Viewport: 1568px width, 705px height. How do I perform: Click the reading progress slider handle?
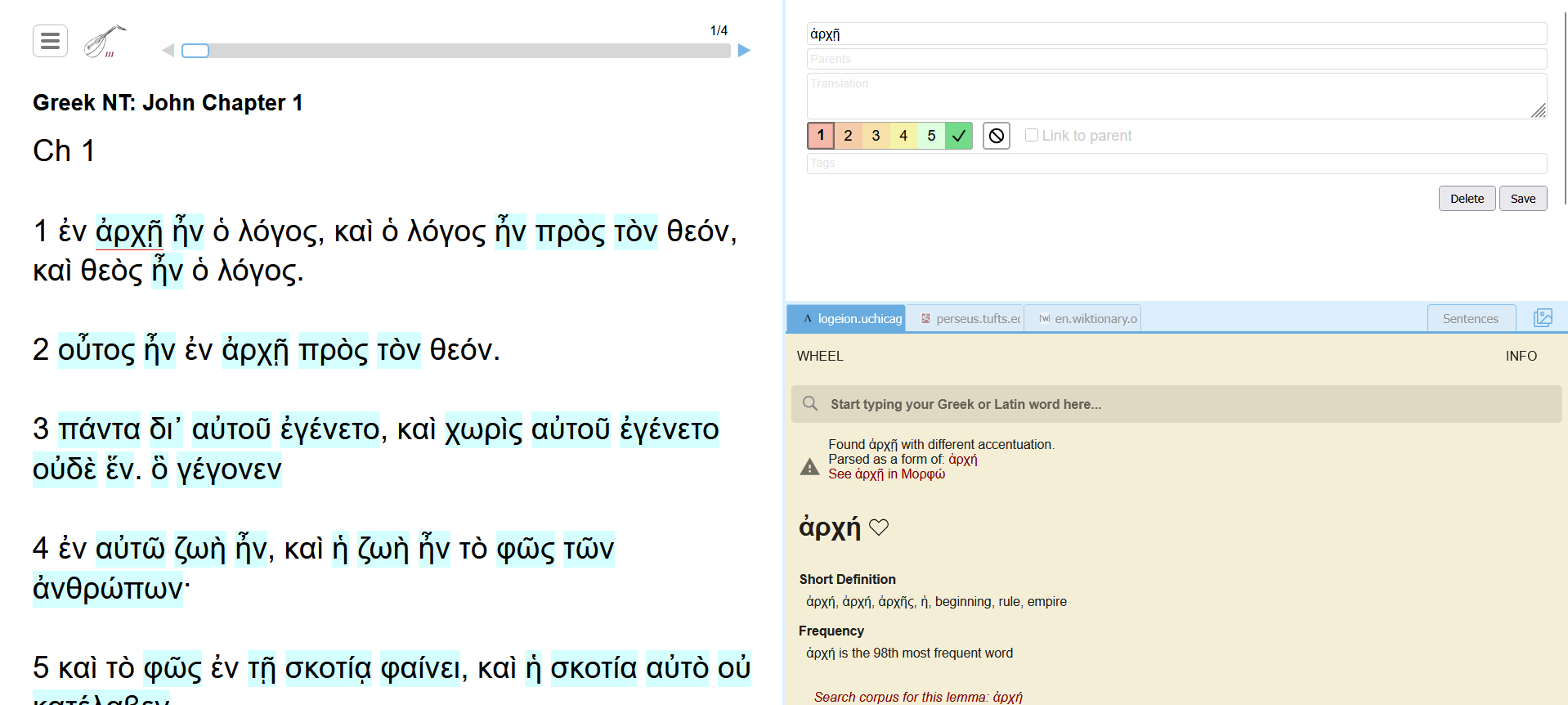click(x=195, y=51)
